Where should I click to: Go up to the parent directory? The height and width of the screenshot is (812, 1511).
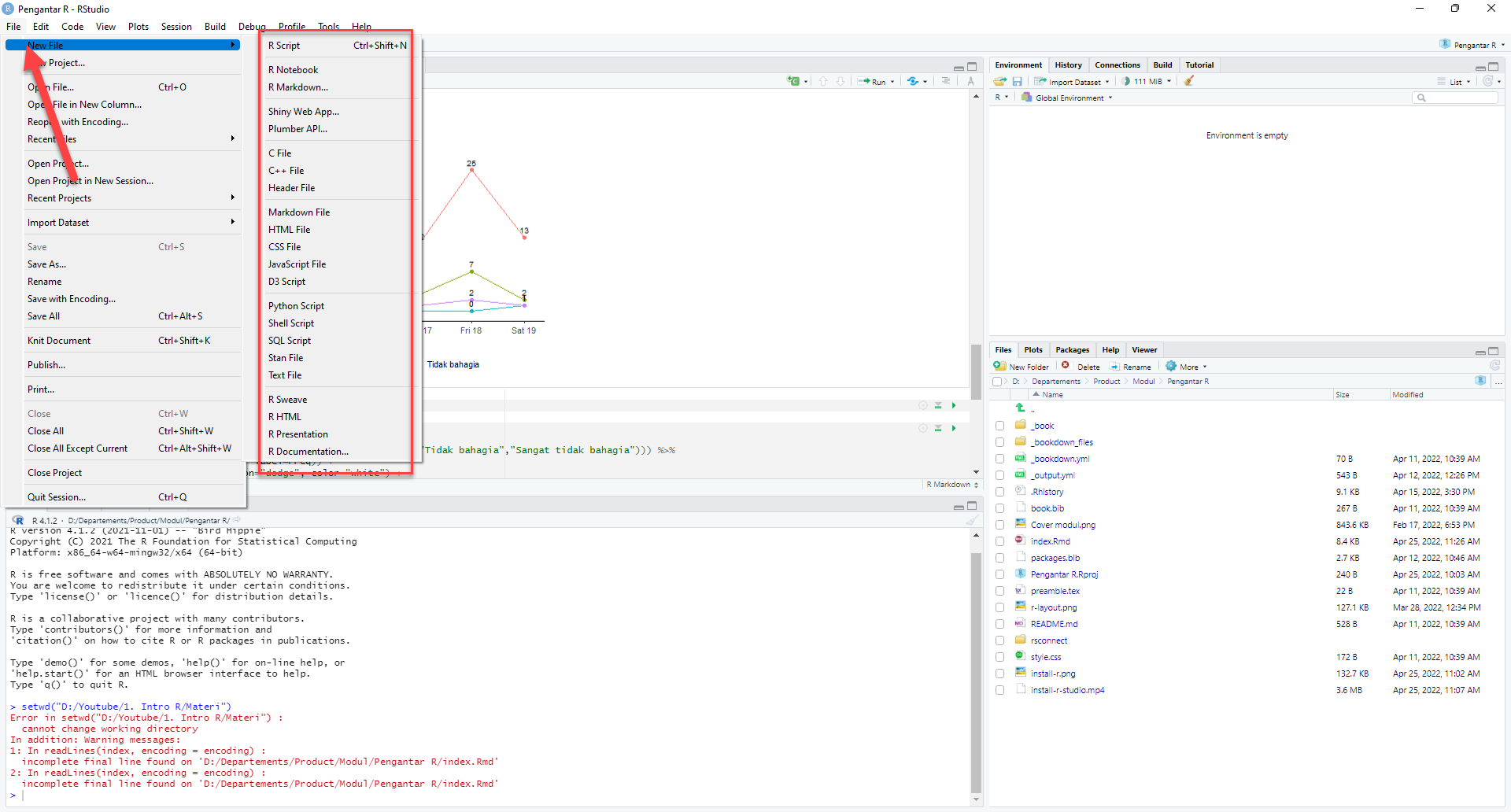click(x=1021, y=408)
